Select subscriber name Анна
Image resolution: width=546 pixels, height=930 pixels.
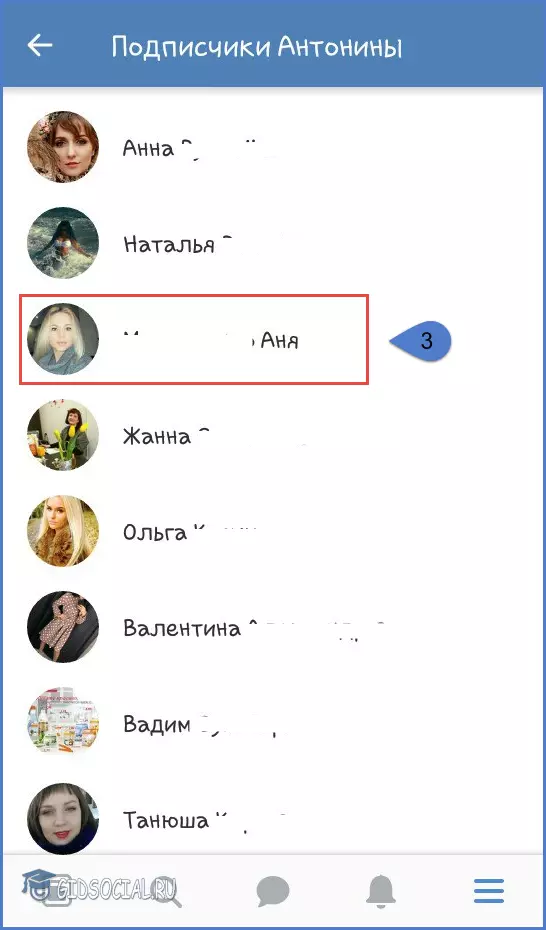tap(148, 148)
